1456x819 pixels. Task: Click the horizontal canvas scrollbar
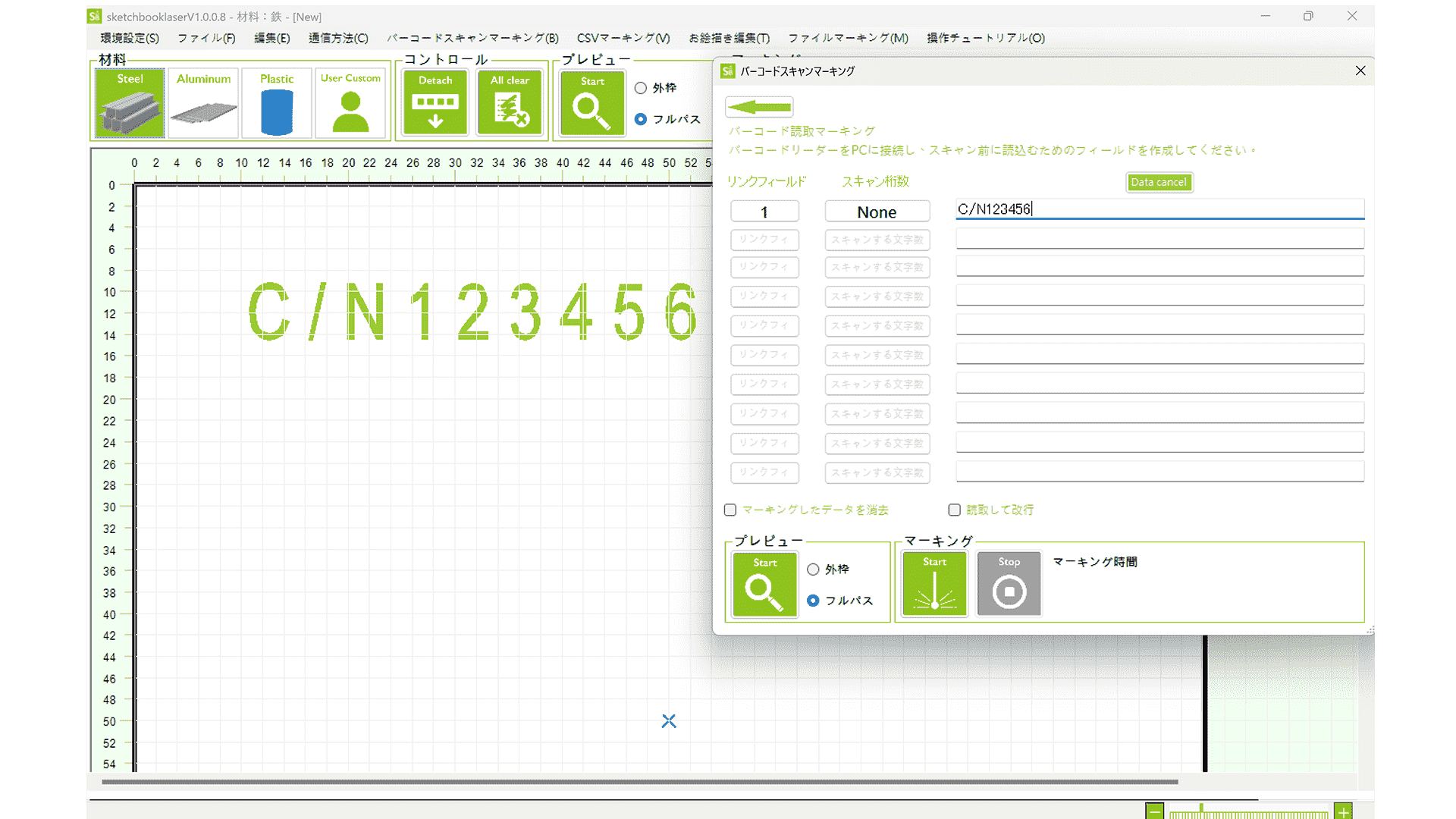click(639, 782)
